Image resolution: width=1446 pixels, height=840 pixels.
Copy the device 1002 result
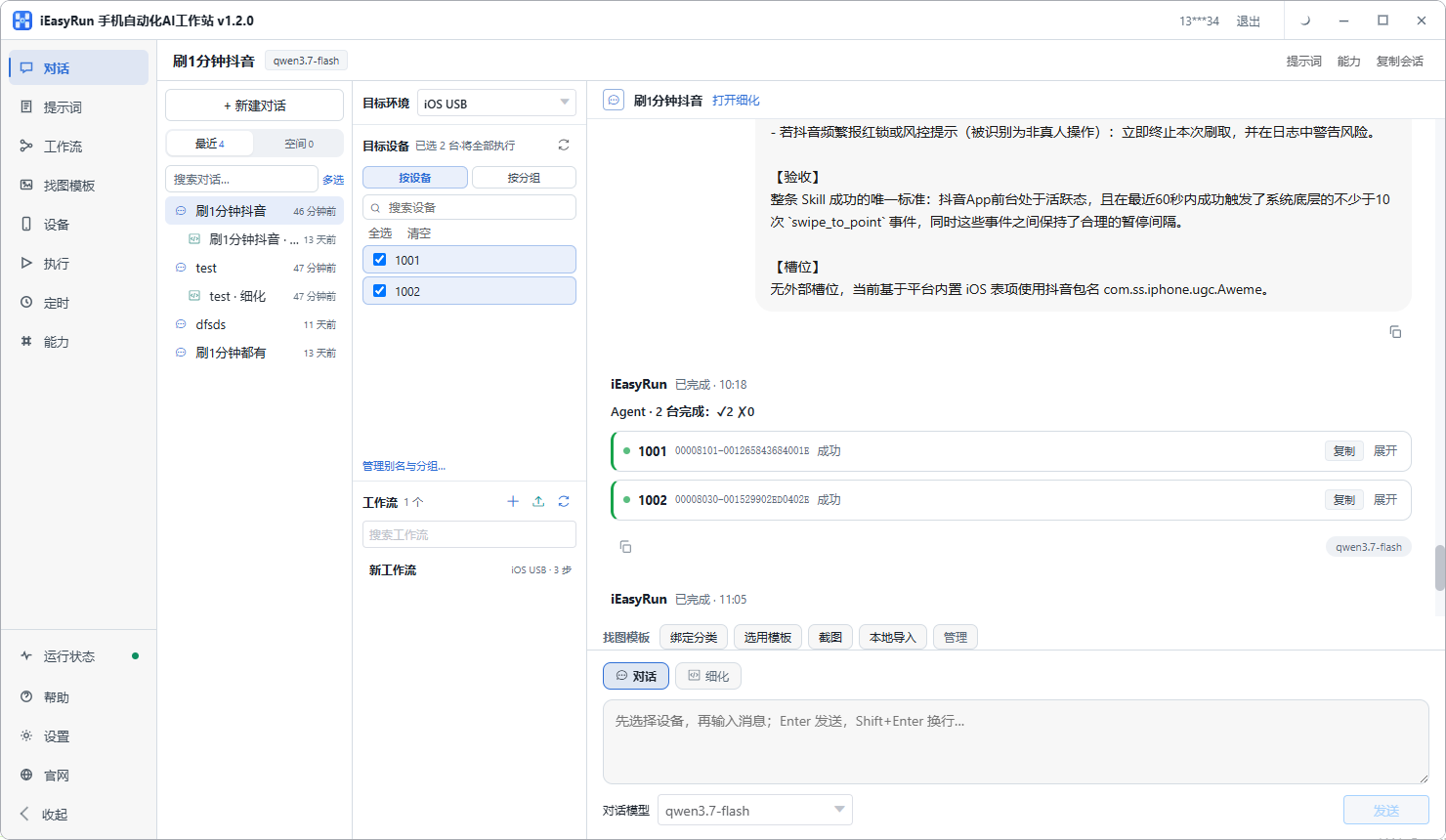[1344, 500]
